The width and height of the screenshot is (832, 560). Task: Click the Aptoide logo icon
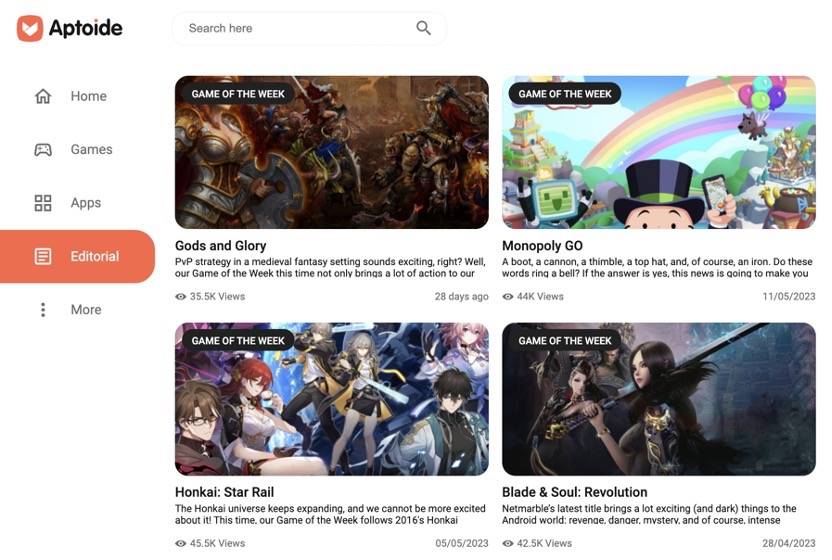point(30,28)
